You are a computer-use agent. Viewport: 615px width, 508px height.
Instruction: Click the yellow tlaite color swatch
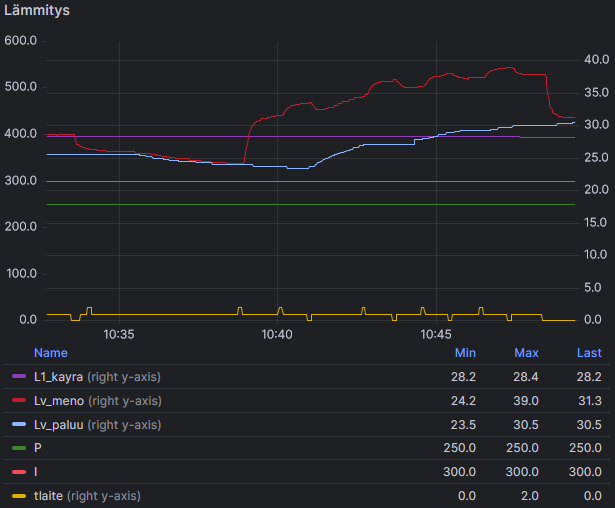(18, 496)
